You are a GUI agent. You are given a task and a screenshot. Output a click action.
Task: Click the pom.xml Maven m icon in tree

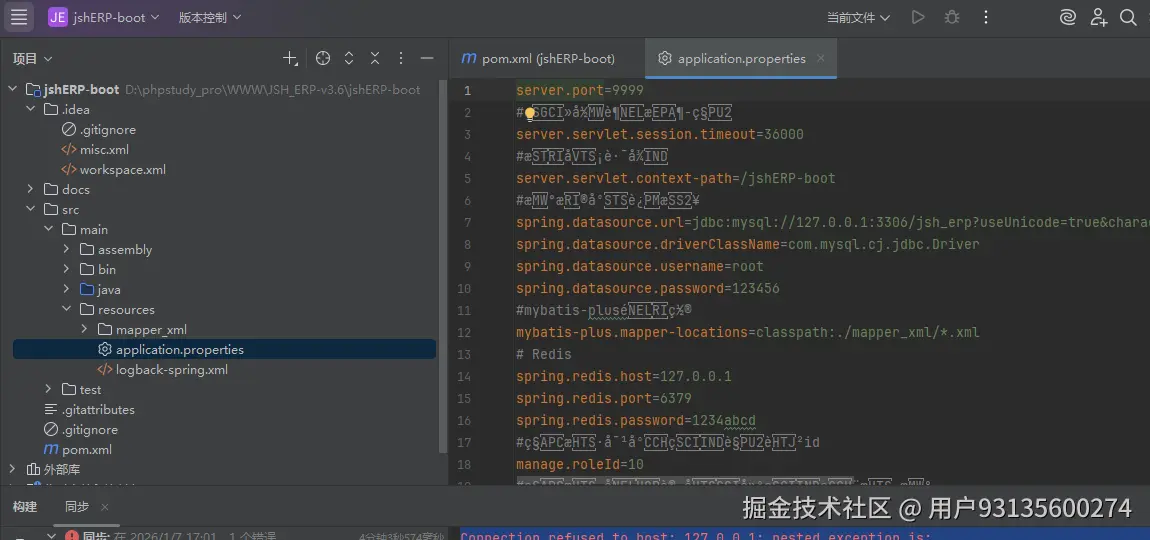(x=51, y=450)
